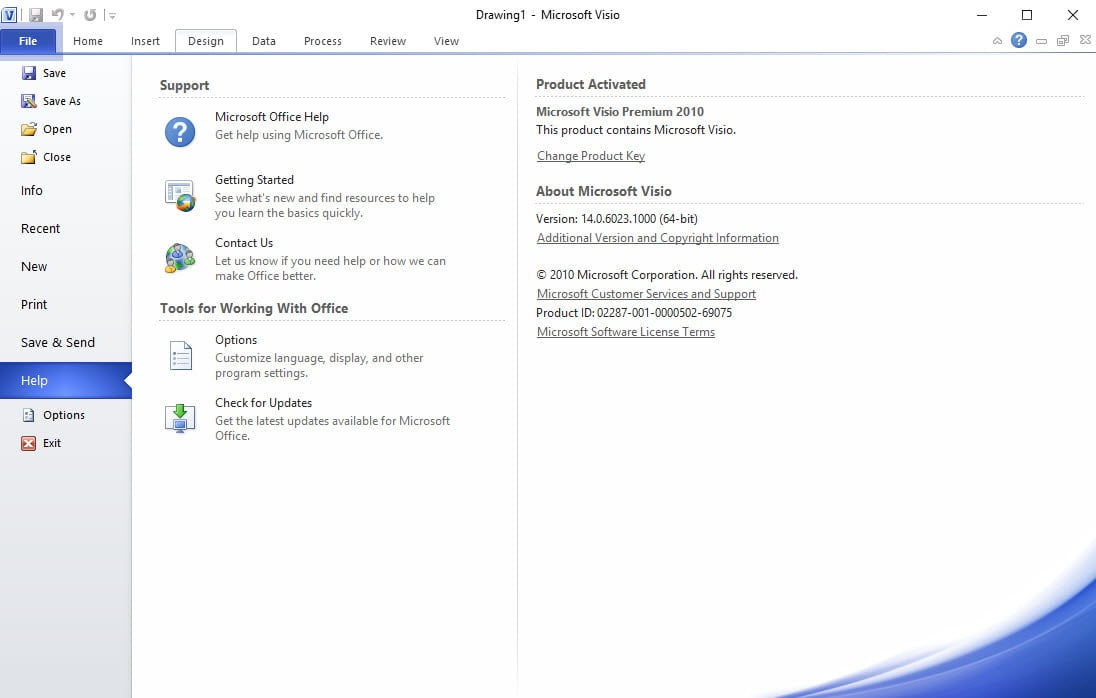Click the Support section heading

pyautogui.click(x=185, y=85)
